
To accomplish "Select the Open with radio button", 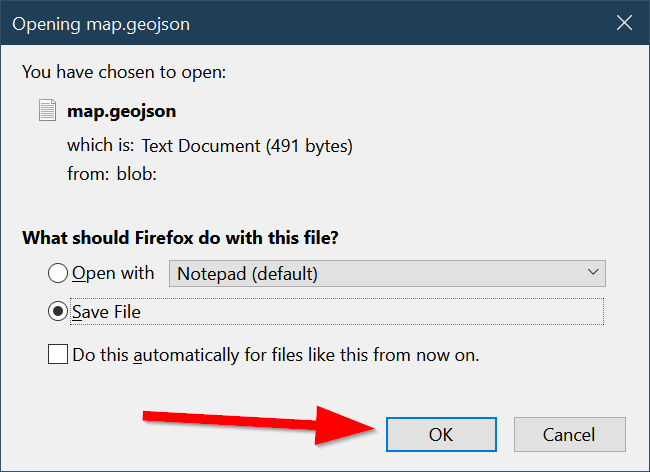I will 58,273.
